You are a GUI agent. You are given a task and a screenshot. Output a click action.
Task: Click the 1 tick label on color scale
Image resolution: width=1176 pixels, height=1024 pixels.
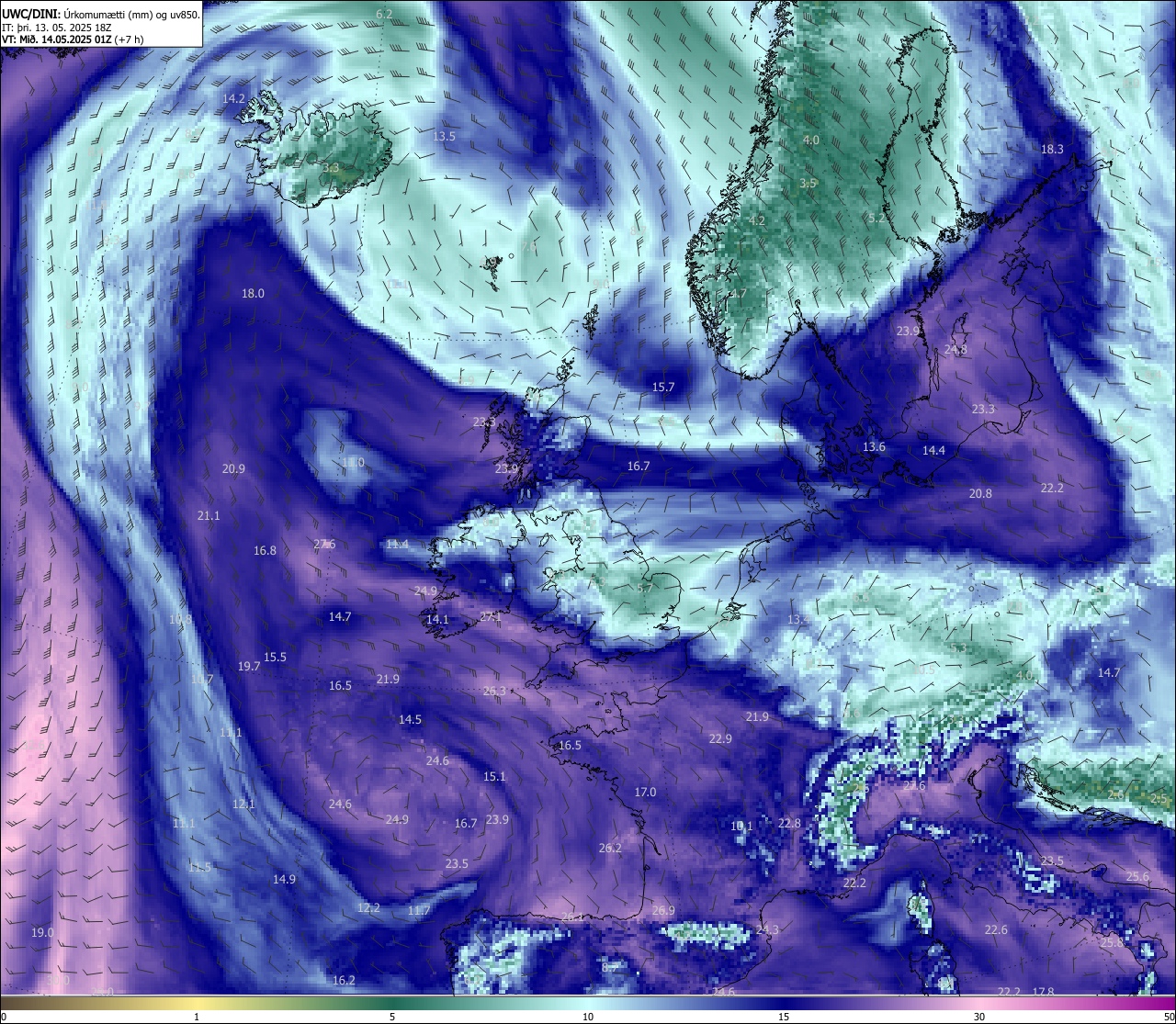[x=197, y=1017]
